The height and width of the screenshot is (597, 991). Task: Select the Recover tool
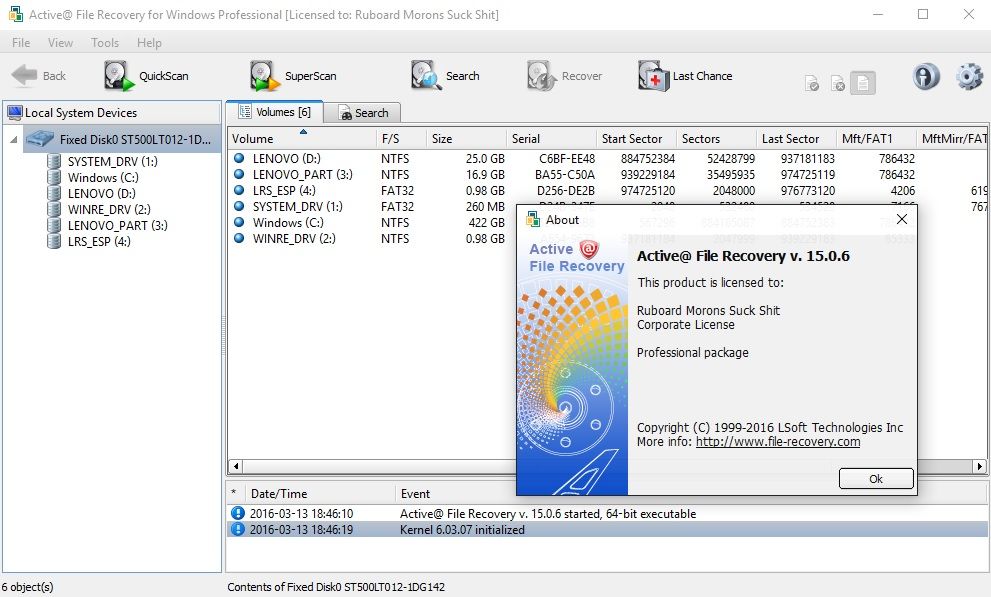(564, 75)
